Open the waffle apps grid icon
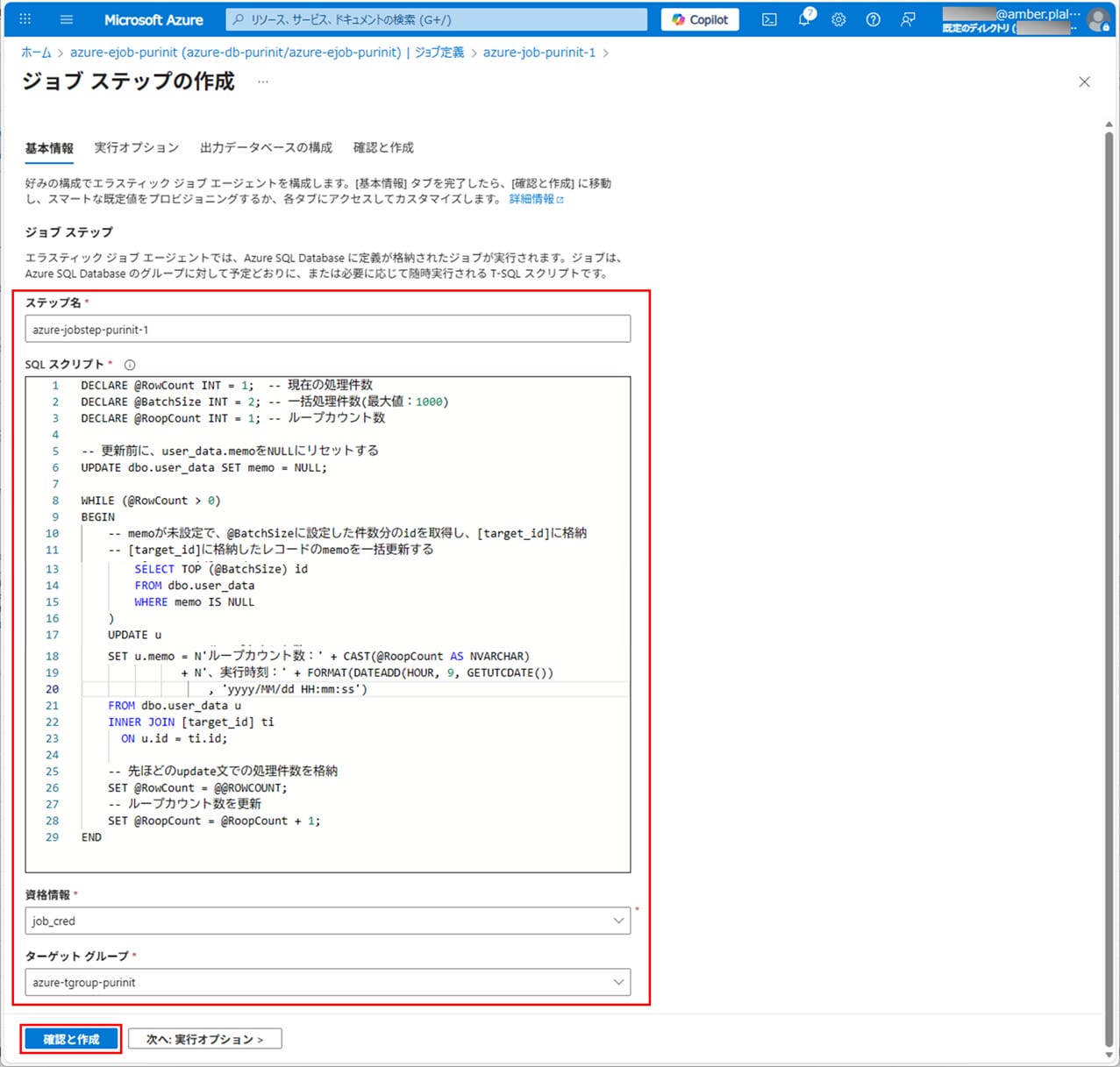The image size is (1120, 1067). tap(25, 19)
